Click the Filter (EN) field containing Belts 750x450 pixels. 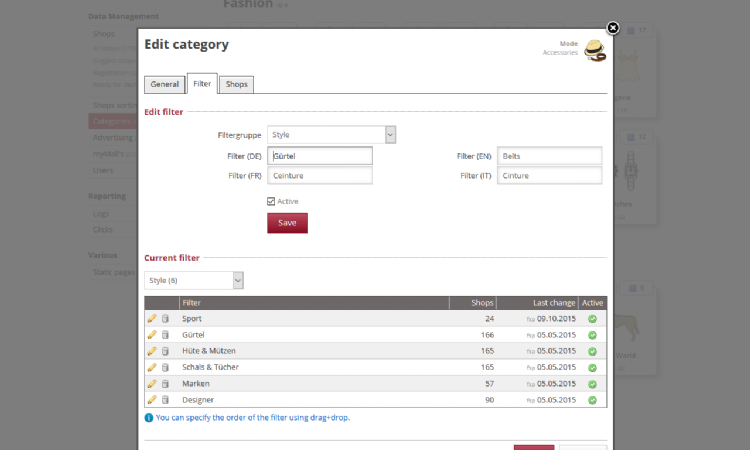549,156
